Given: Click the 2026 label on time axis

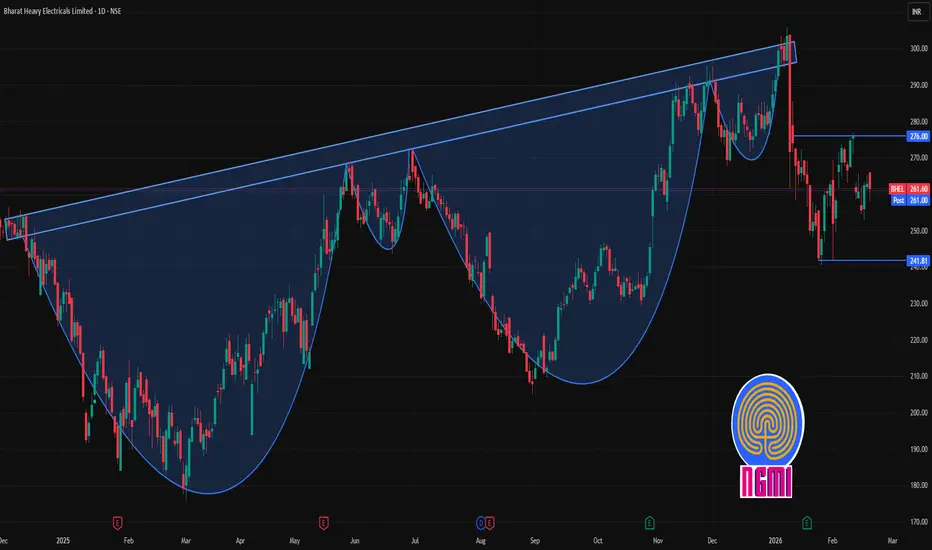Looking at the screenshot, I should 775,540.
